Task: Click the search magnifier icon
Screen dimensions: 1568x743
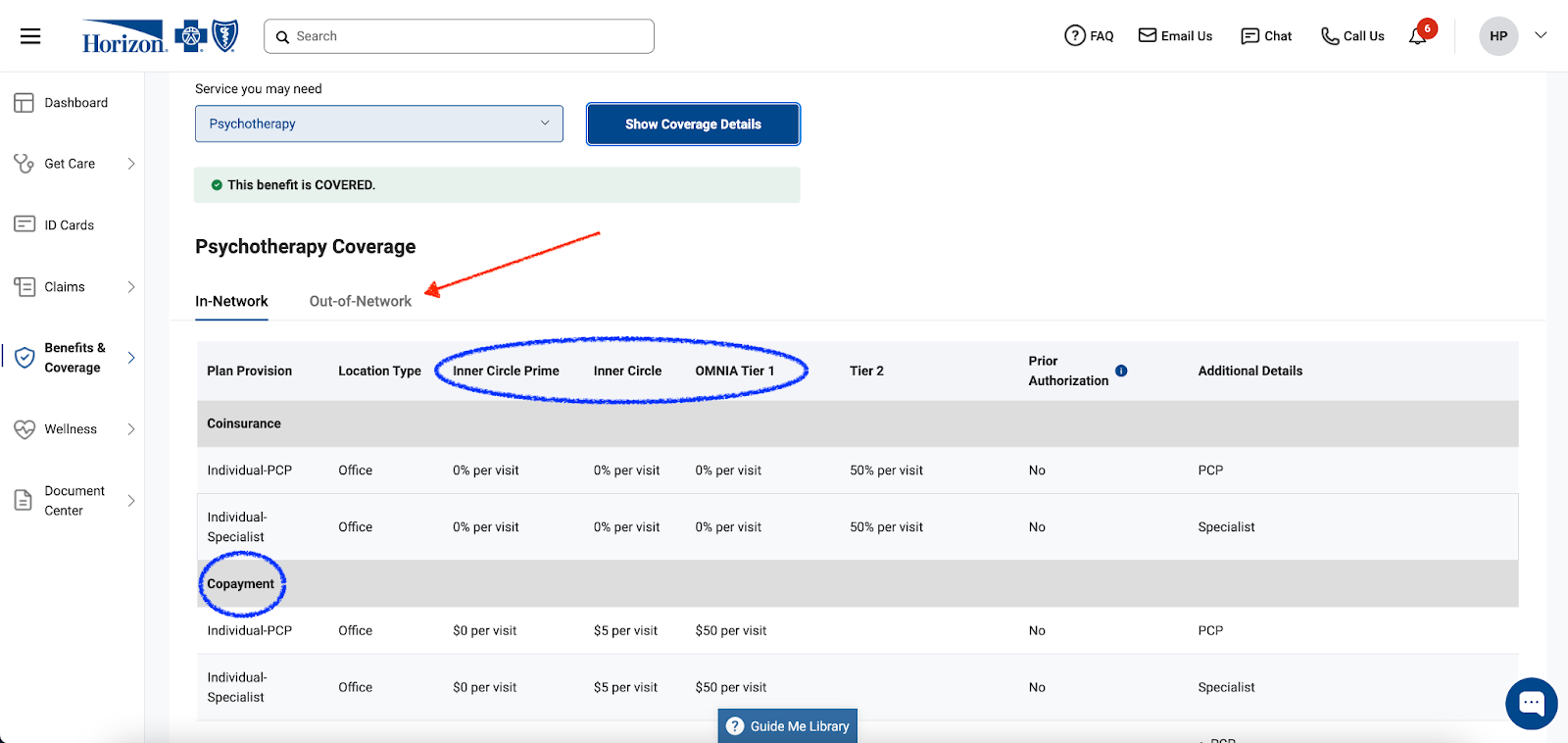Action: pos(282,37)
